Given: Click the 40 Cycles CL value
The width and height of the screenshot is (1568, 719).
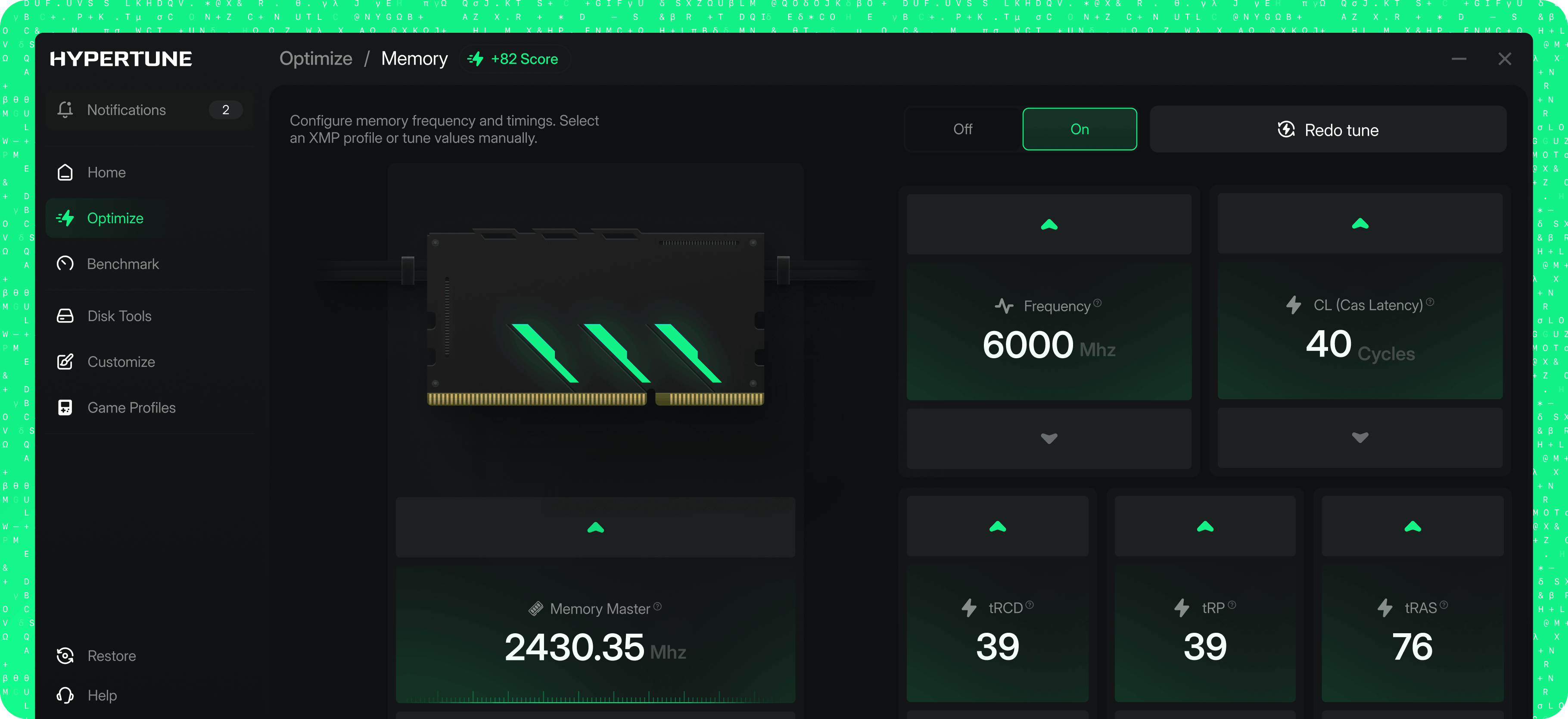Looking at the screenshot, I should [1360, 344].
